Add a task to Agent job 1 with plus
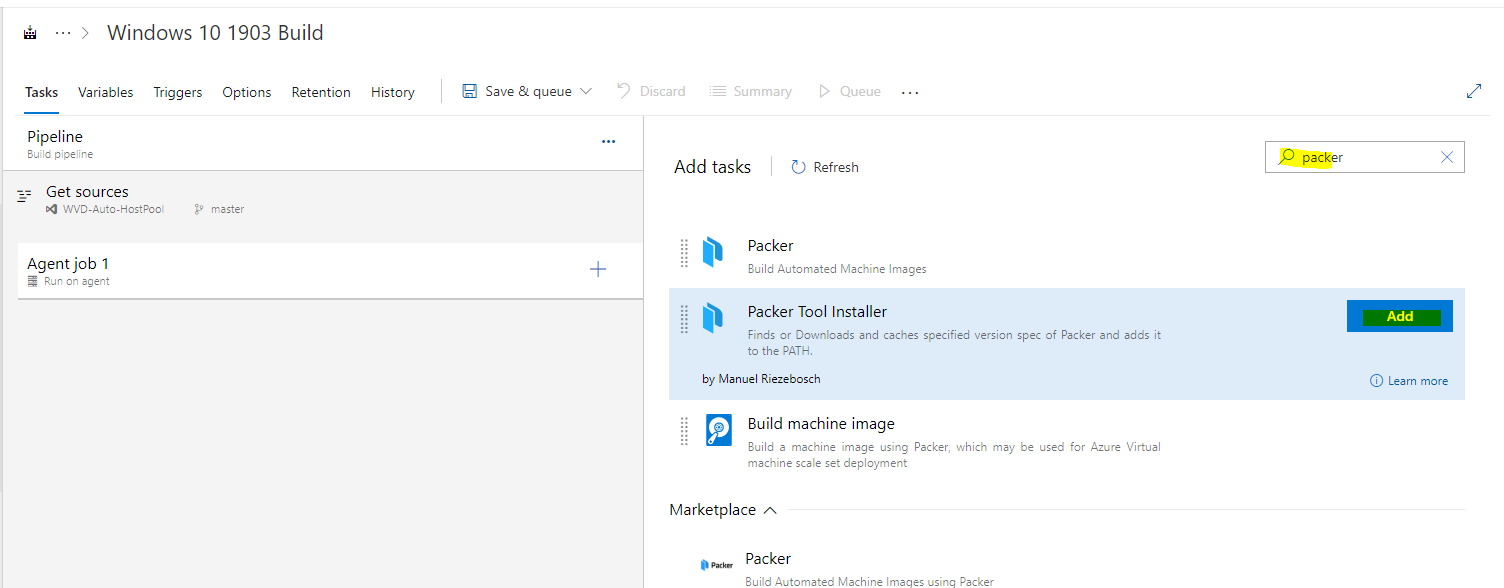The image size is (1504, 588). coord(597,269)
